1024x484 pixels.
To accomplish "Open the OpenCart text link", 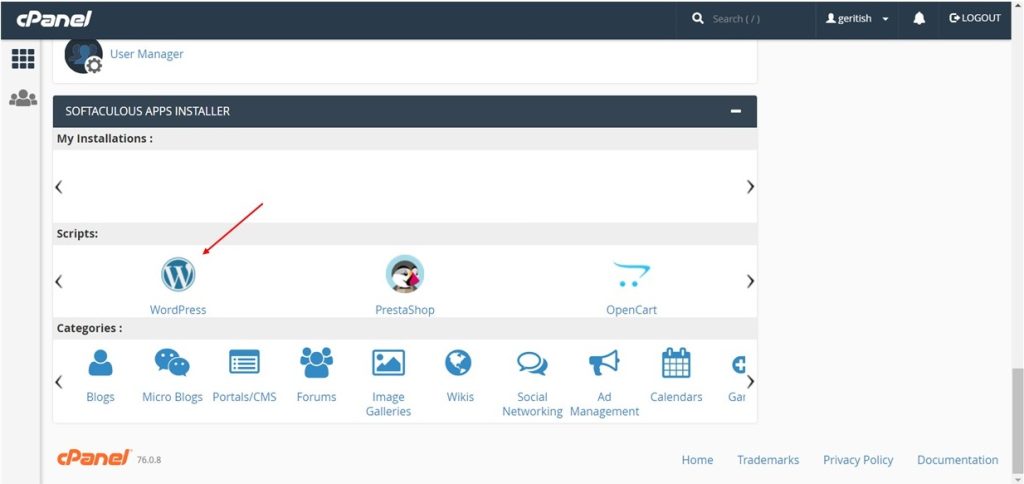I will (632, 310).
